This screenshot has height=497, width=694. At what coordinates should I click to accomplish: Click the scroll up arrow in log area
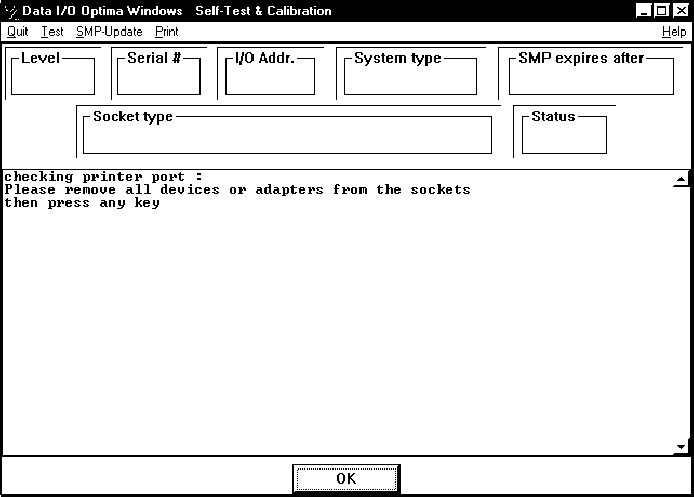click(x=681, y=179)
